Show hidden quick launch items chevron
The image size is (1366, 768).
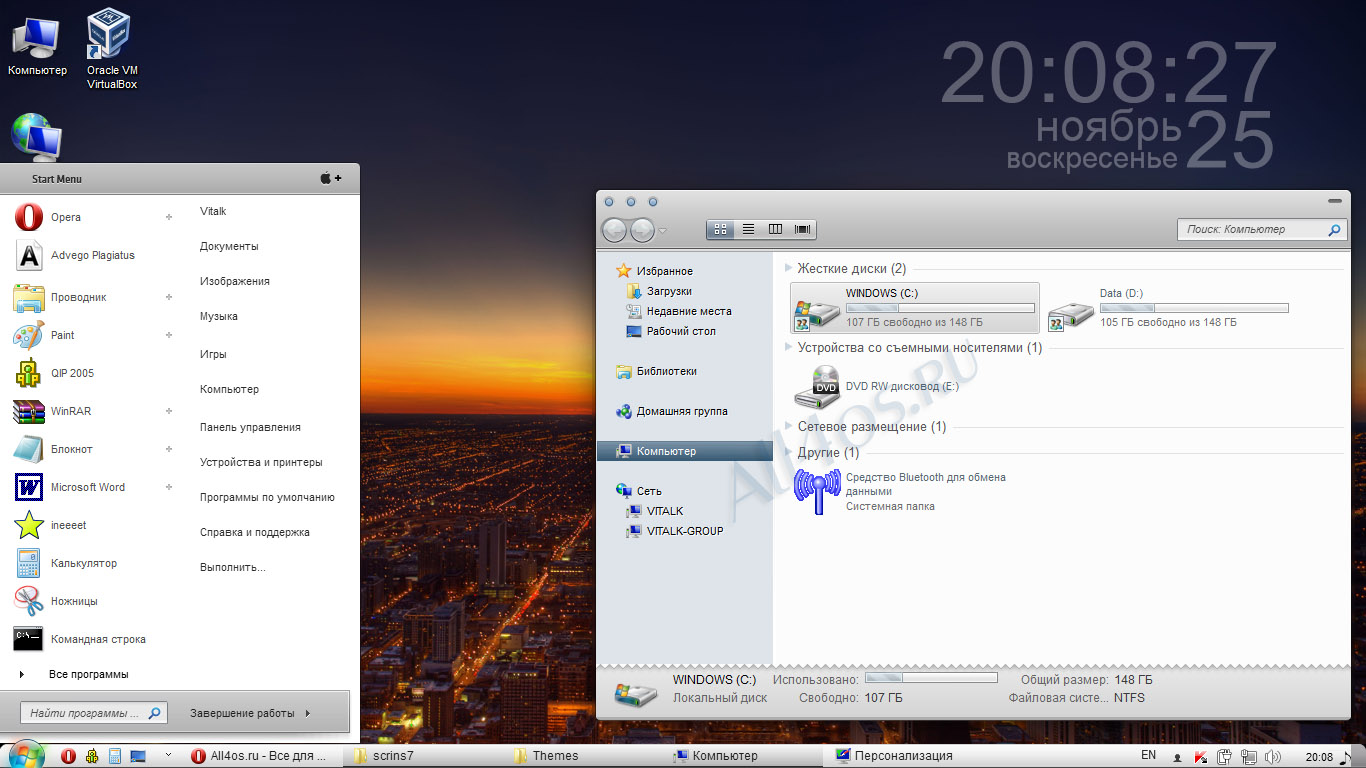point(167,755)
